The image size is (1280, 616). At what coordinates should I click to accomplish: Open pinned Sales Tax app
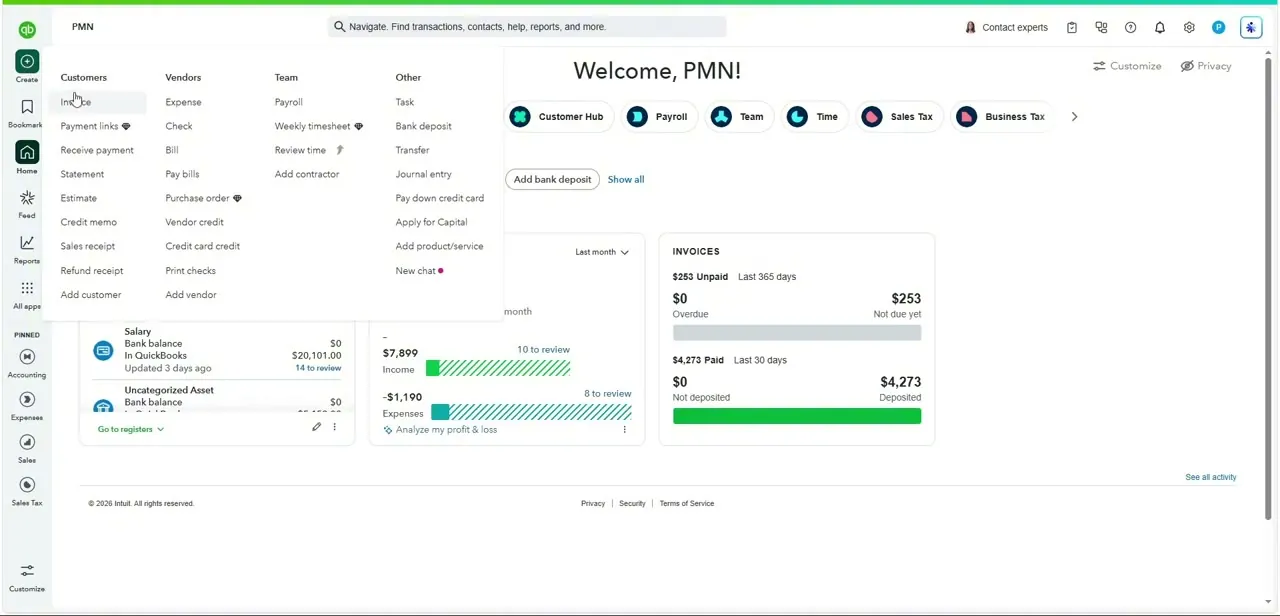coord(27,485)
